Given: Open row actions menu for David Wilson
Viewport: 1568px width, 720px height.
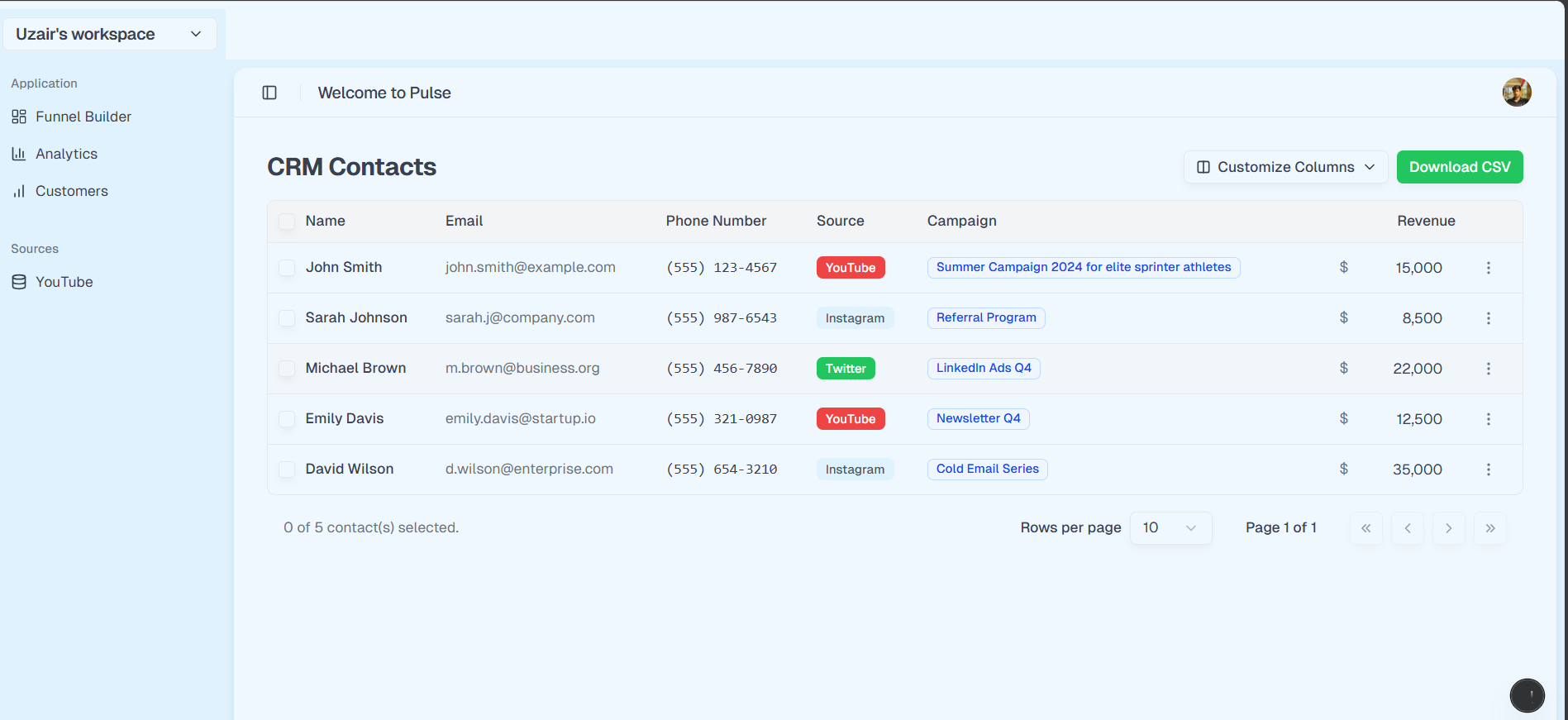Looking at the screenshot, I should pyautogui.click(x=1488, y=470).
